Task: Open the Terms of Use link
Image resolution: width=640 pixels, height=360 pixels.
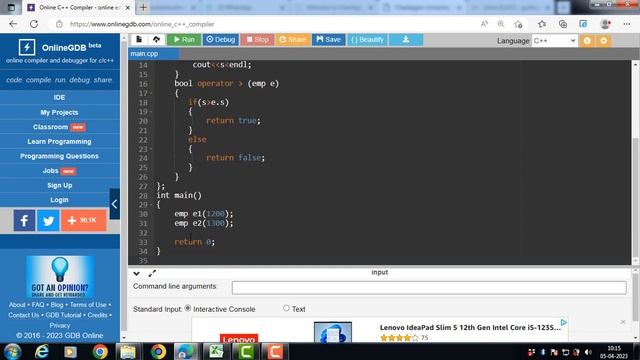Action: tap(88, 304)
